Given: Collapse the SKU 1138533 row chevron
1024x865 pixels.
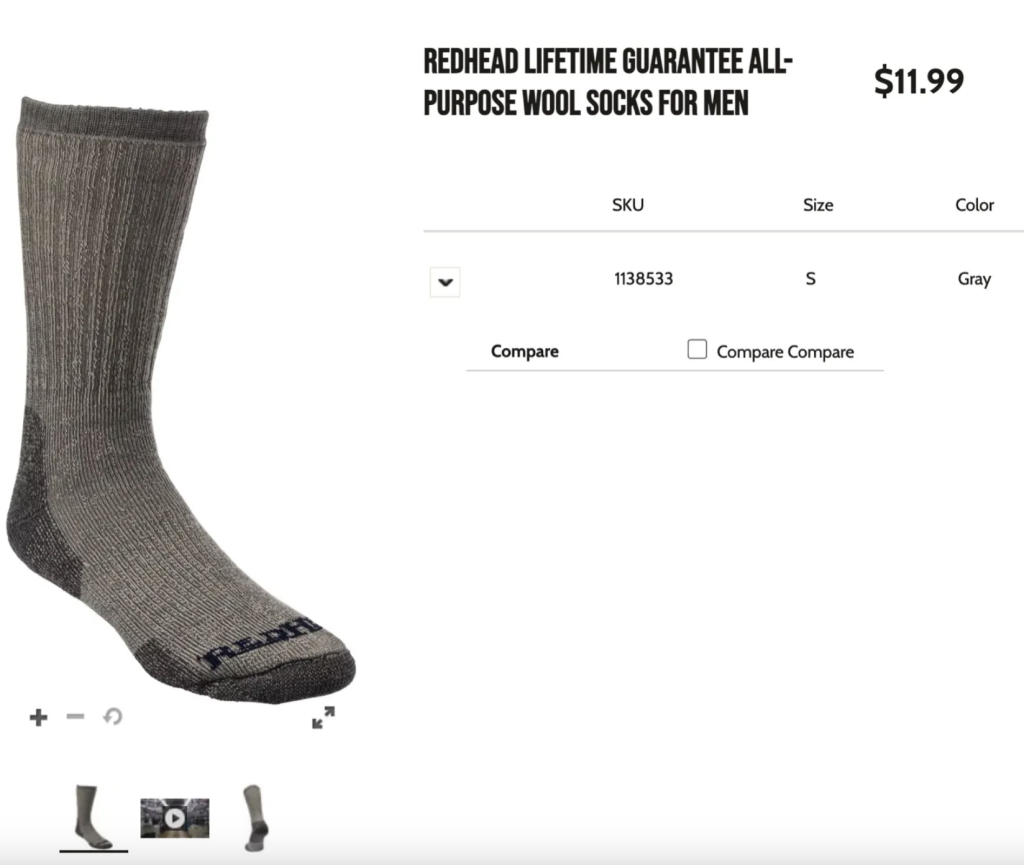Looking at the screenshot, I should [x=445, y=282].
